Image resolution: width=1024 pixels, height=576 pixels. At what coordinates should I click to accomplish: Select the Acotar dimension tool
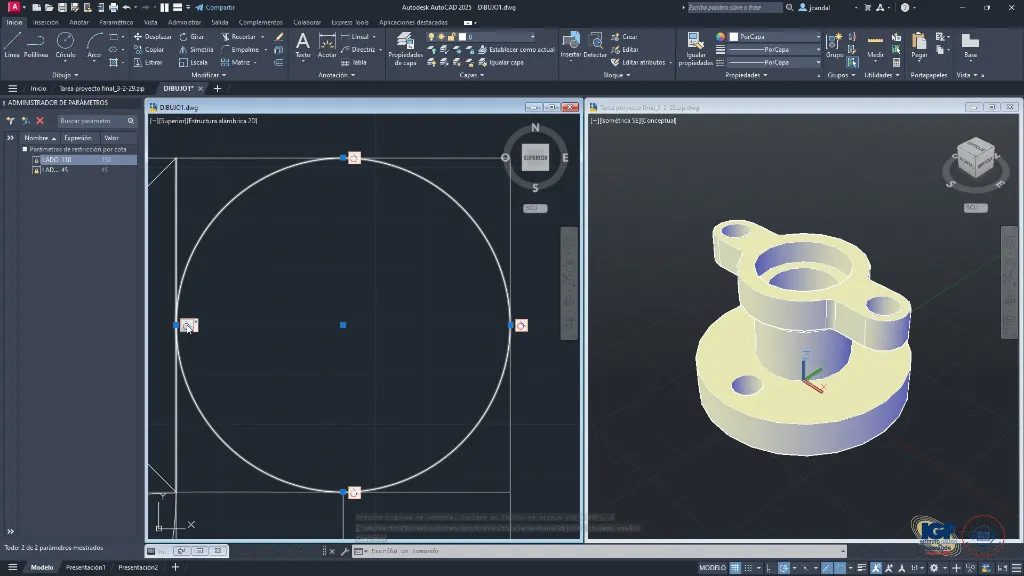pos(327,45)
